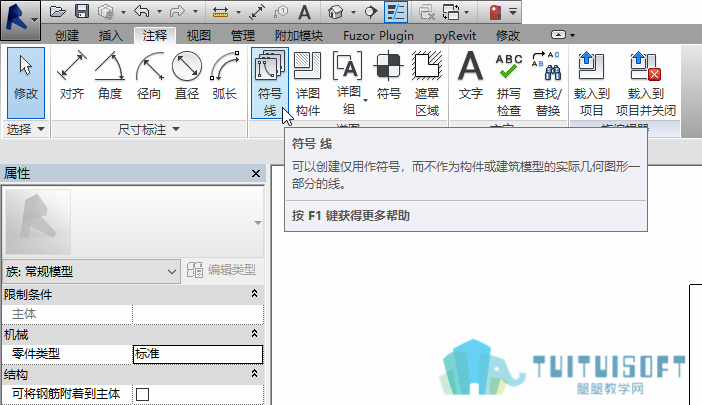Select the Modify (修改) arrow tool

click(26, 83)
